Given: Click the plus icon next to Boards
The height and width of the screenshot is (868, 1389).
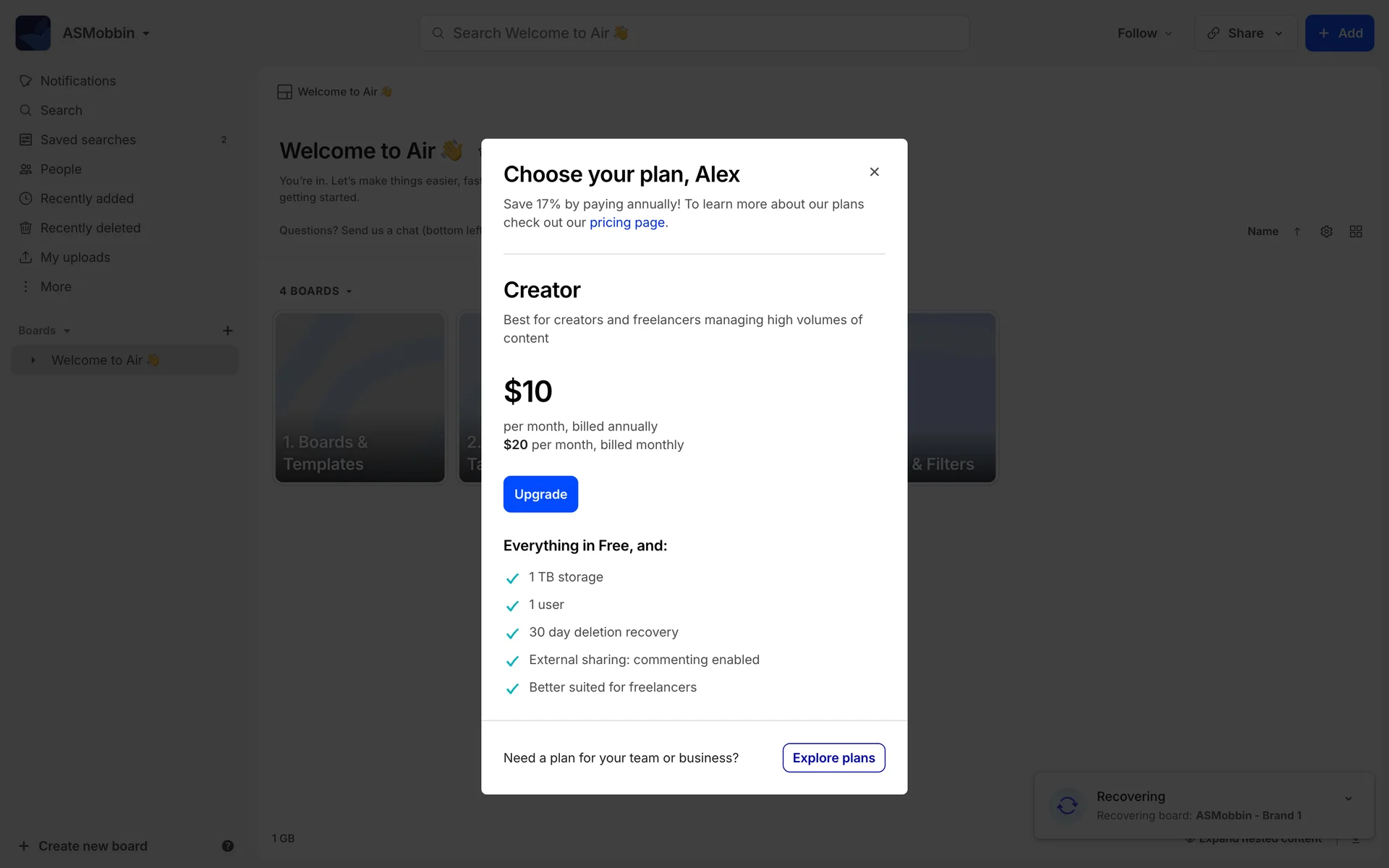Looking at the screenshot, I should point(227,331).
